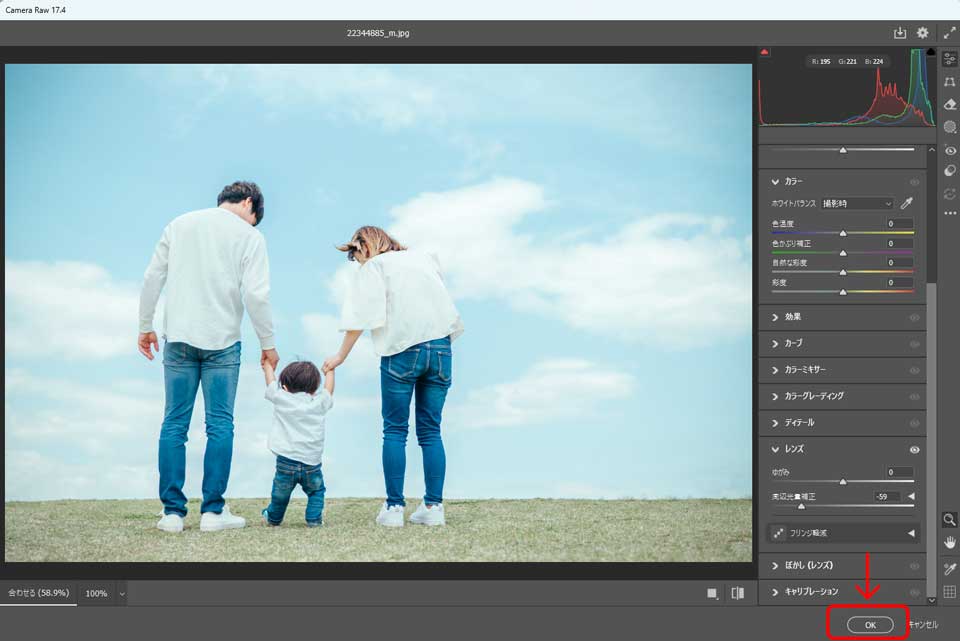960x641 pixels.
Task: Select the 合わせる (58.9%) fit zoom option
Action: click(x=39, y=593)
